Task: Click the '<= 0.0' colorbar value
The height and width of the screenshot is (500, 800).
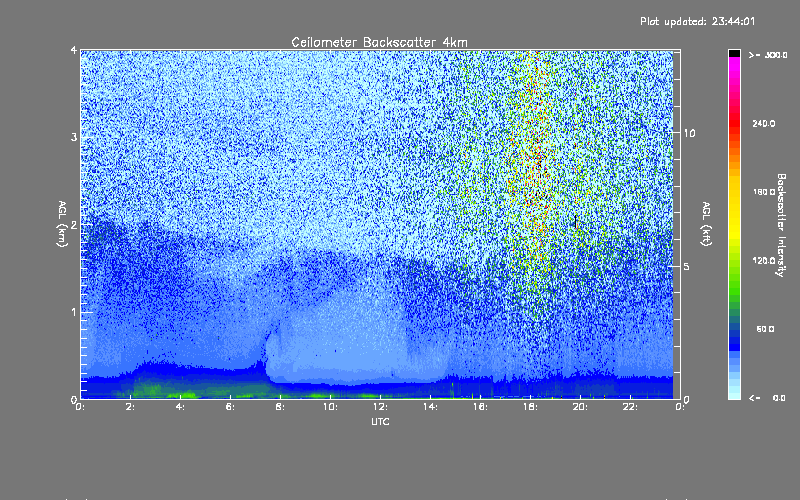Action: [x=767, y=397]
